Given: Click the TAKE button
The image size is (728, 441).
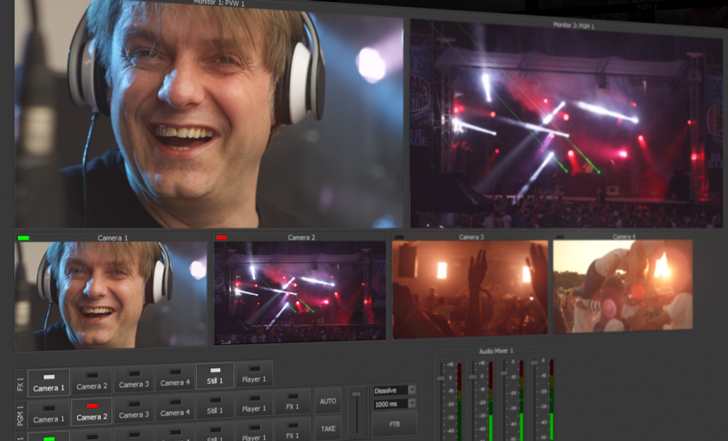Looking at the screenshot, I should coord(328,428).
